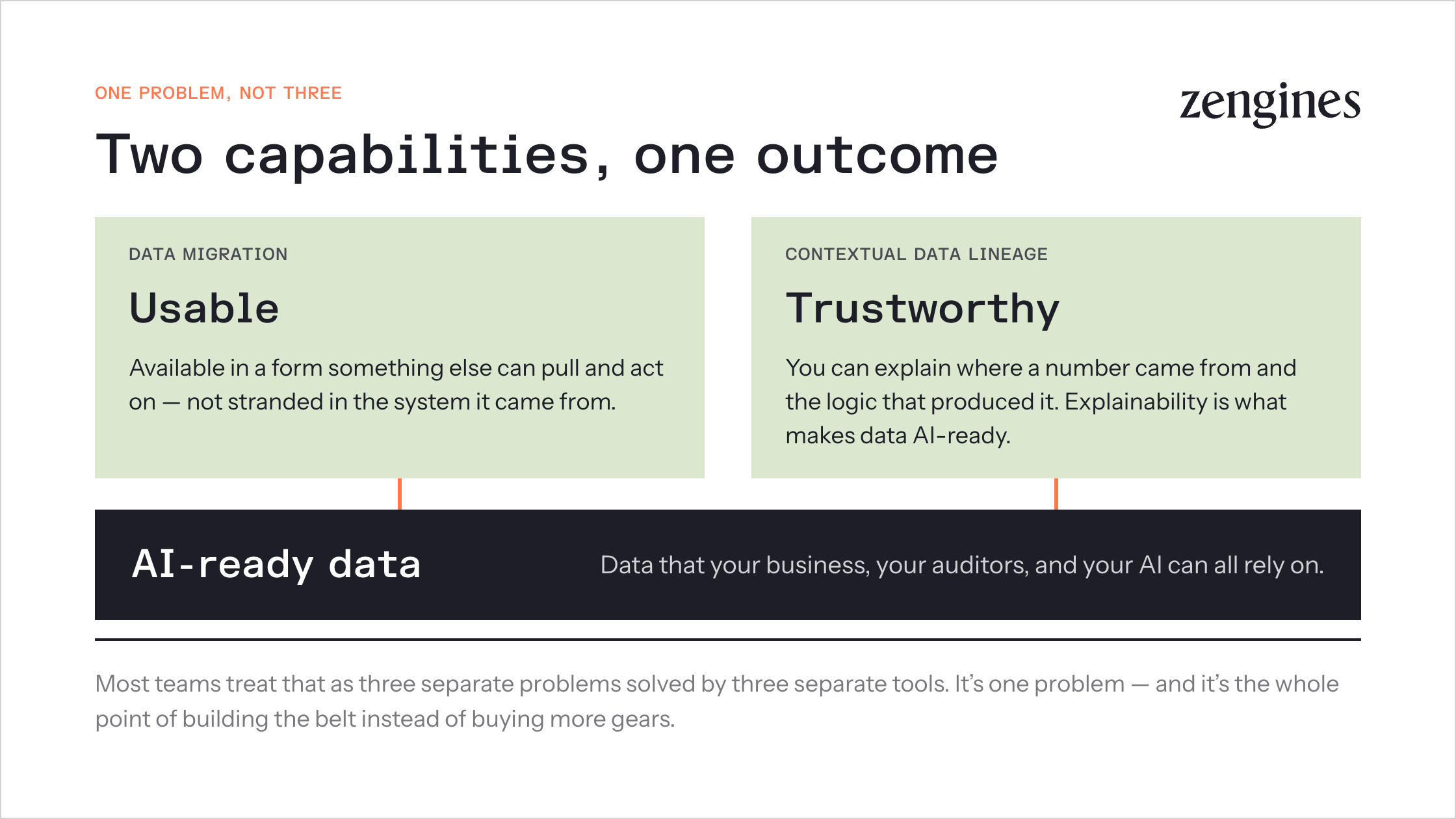Select the horizontal divider line below banner
Screen dimensions: 1456x819
(728, 640)
